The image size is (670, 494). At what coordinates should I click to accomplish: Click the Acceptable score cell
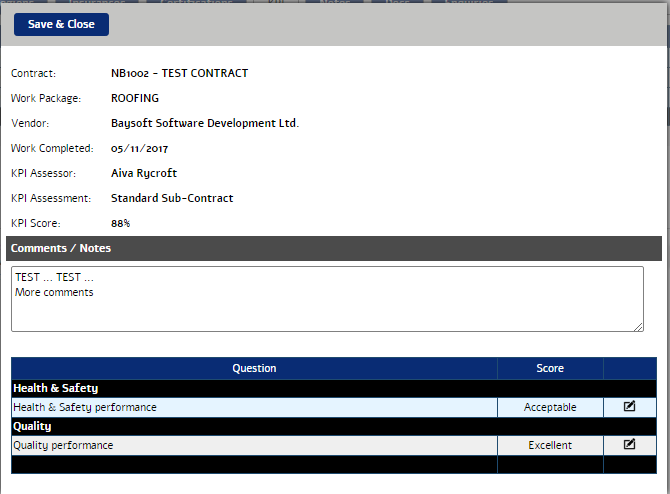[x=550, y=407]
